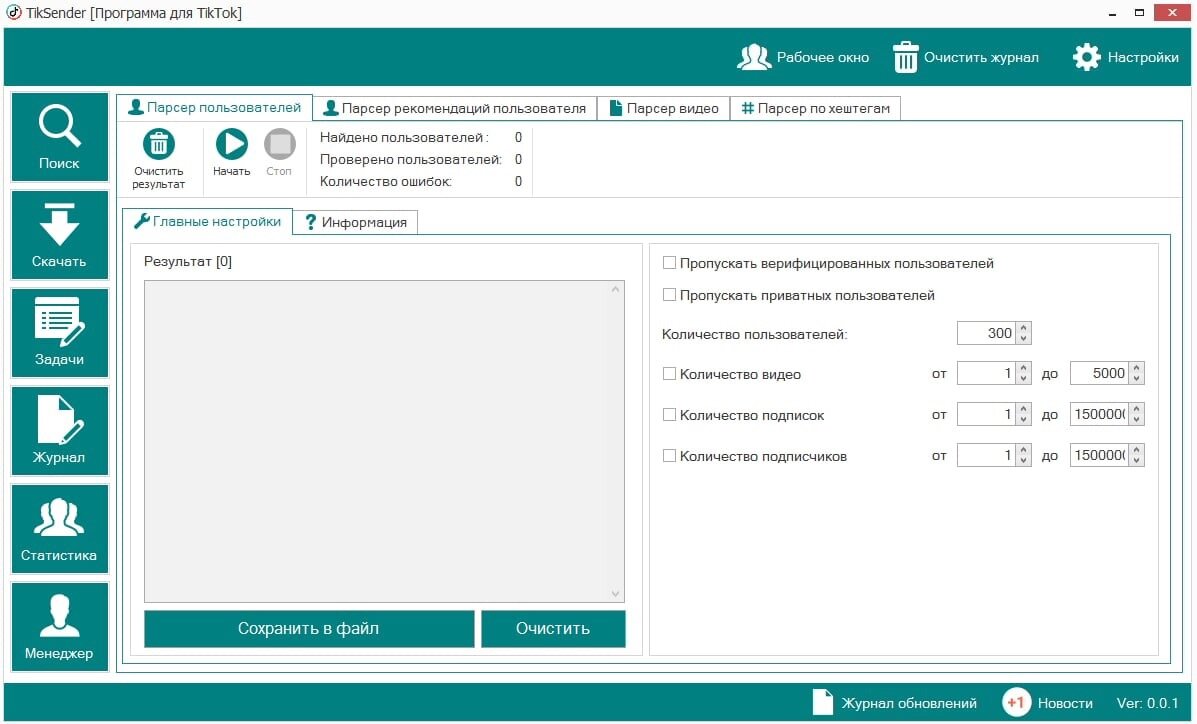
Task: Increase Количество видео 'до' value
Action: (1137, 368)
